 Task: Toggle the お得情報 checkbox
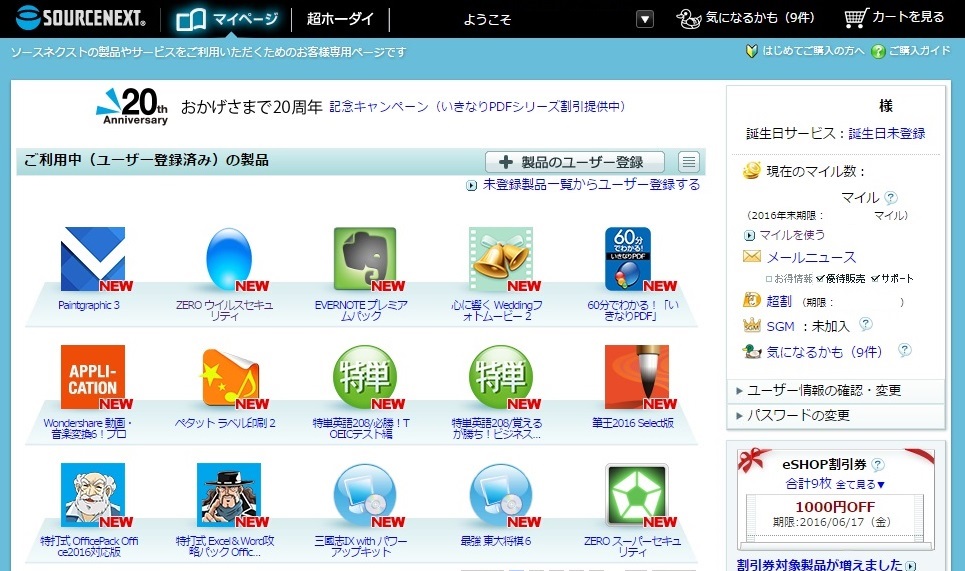tap(769, 279)
